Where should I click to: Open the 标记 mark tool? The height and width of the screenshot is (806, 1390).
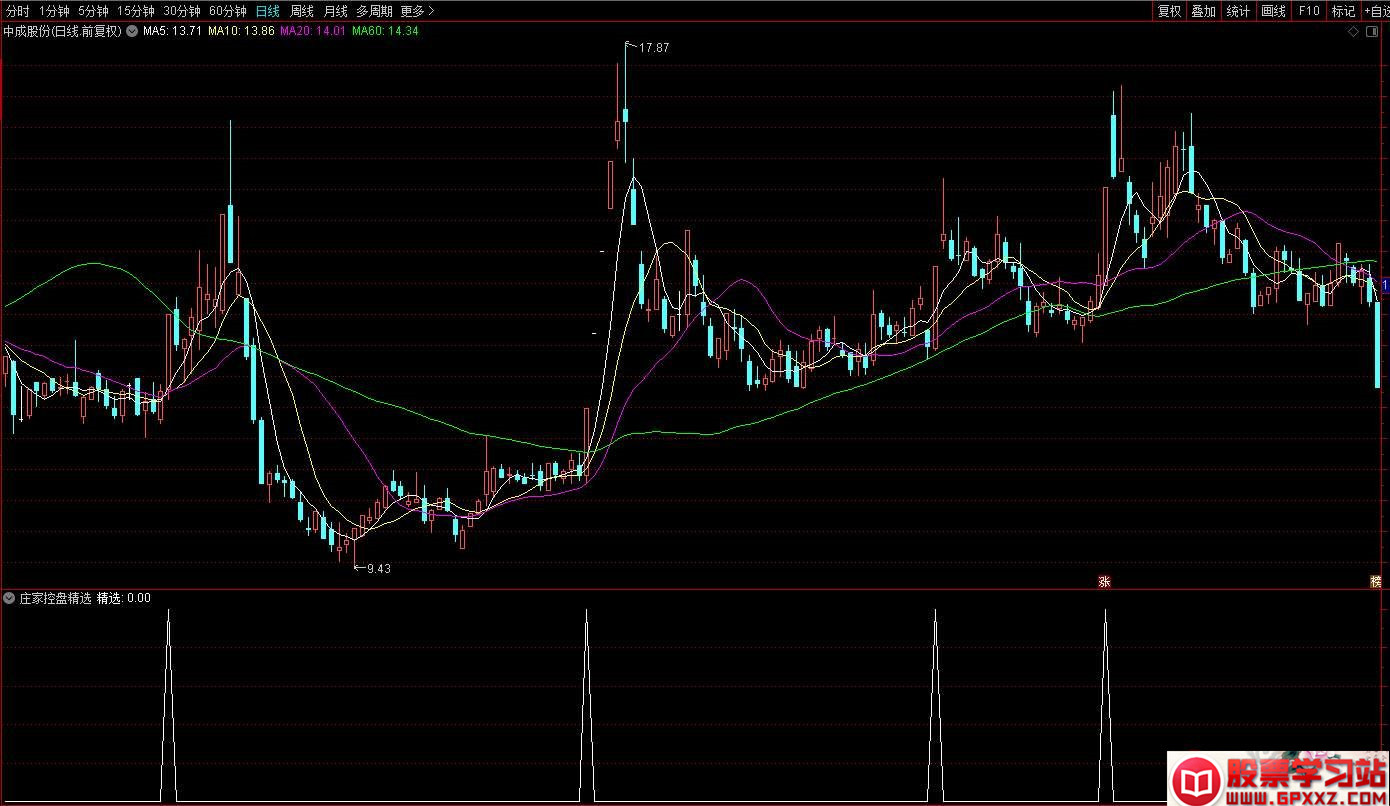click(1343, 11)
